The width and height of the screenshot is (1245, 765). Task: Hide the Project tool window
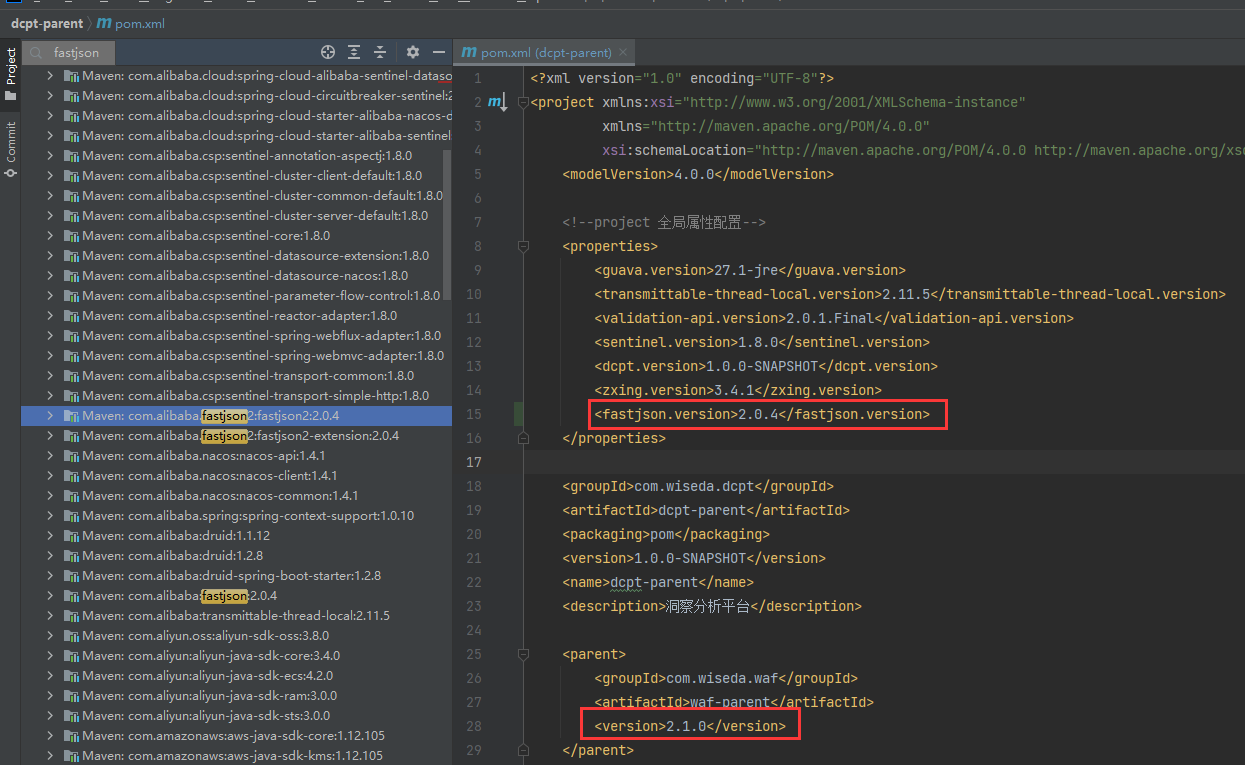439,52
